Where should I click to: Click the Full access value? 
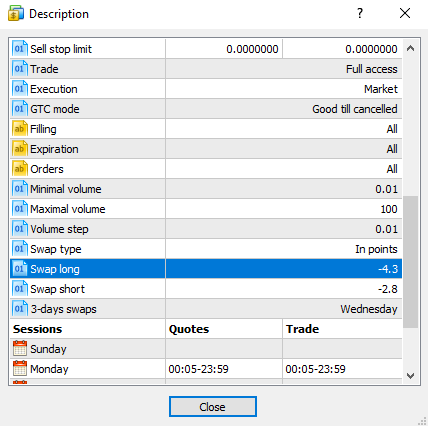pos(372,69)
